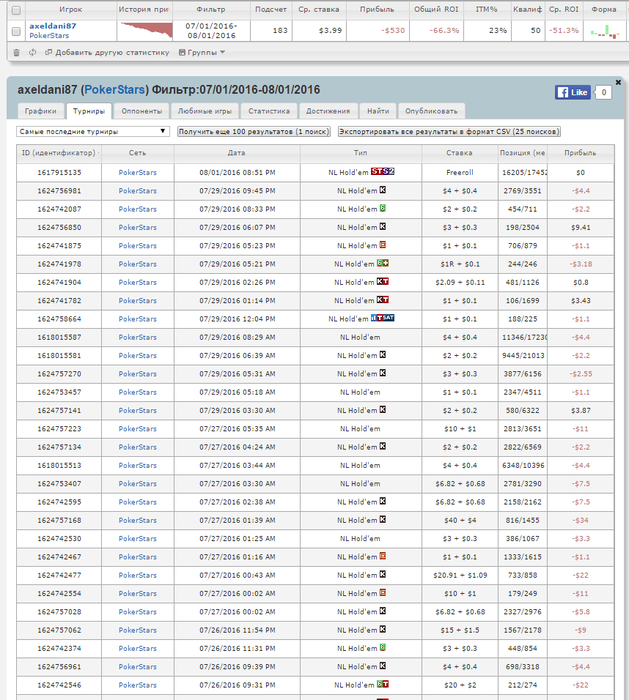Click knockout icon in tournament 1624757168 row
629x700 pixels.
(x=383, y=520)
